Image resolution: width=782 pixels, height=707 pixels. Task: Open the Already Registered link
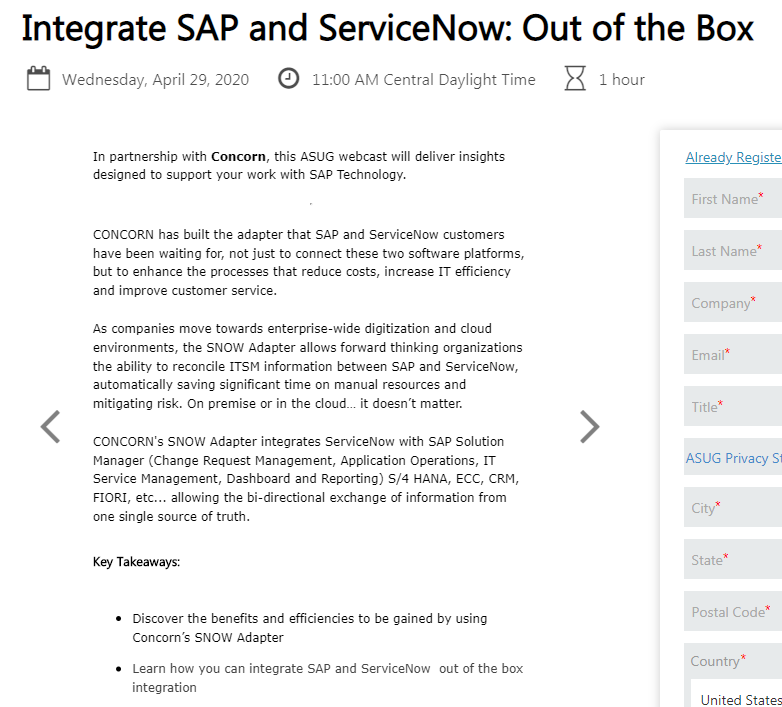[x=734, y=158]
